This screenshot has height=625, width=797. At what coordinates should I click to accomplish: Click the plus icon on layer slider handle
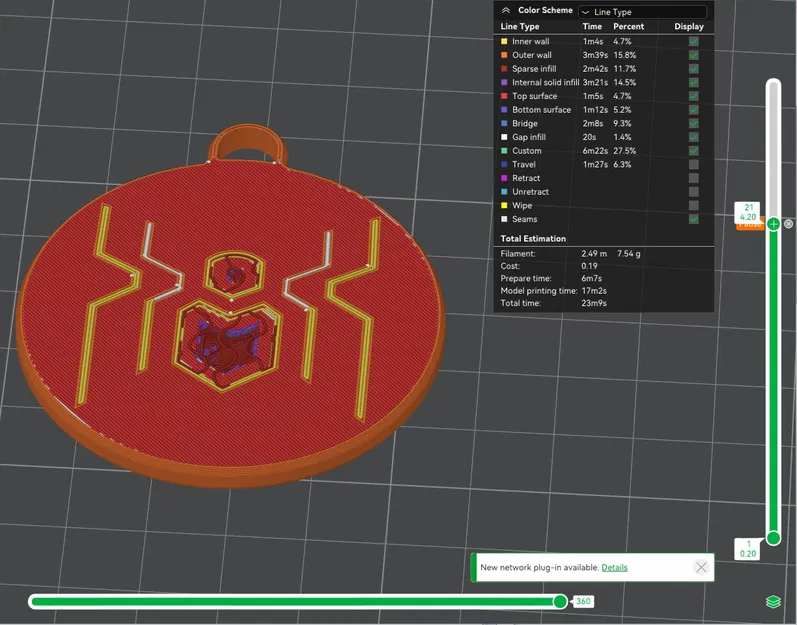click(773, 224)
